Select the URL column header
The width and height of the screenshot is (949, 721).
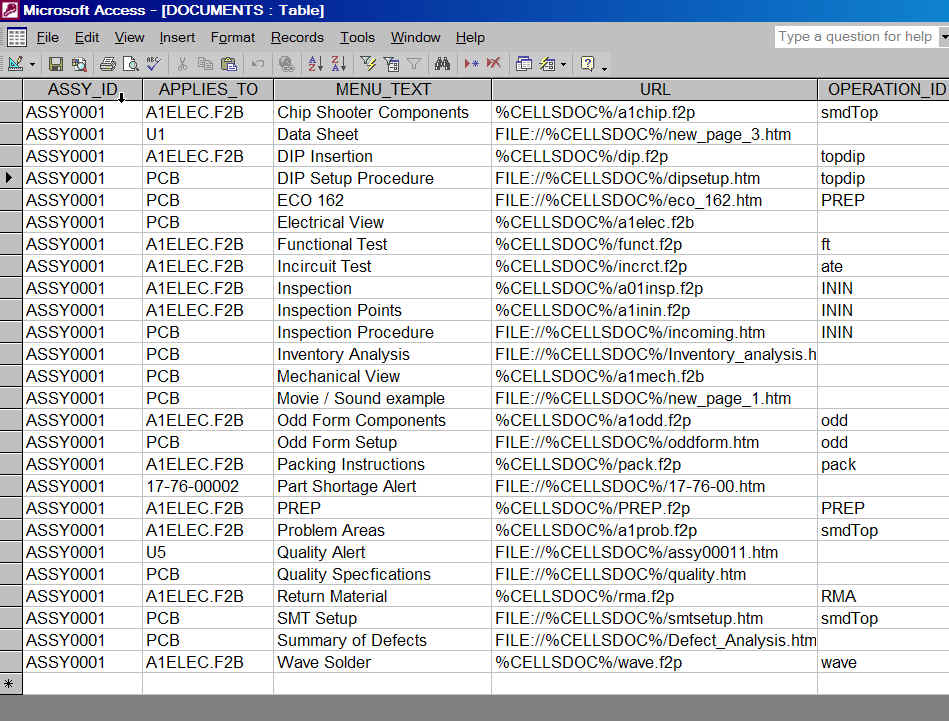pyautogui.click(x=654, y=90)
